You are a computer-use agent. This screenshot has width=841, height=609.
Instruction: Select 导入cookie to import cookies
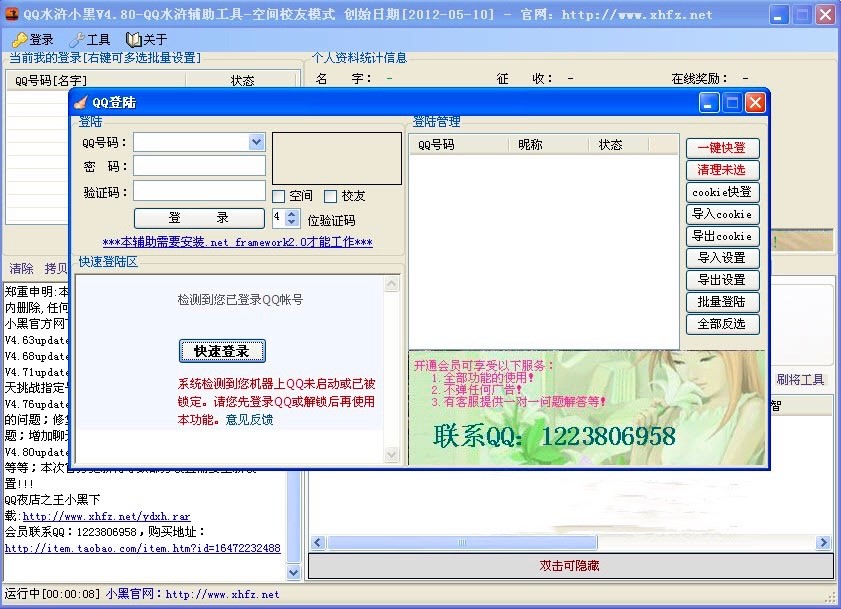coord(722,214)
